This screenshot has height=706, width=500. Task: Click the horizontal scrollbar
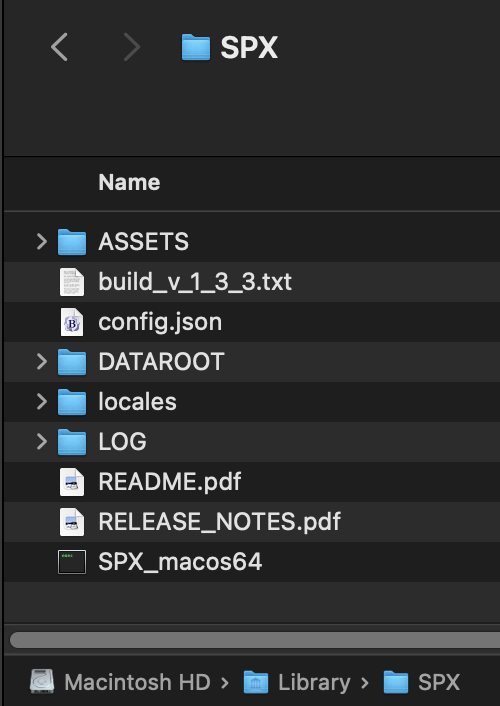tap(255, 640)
